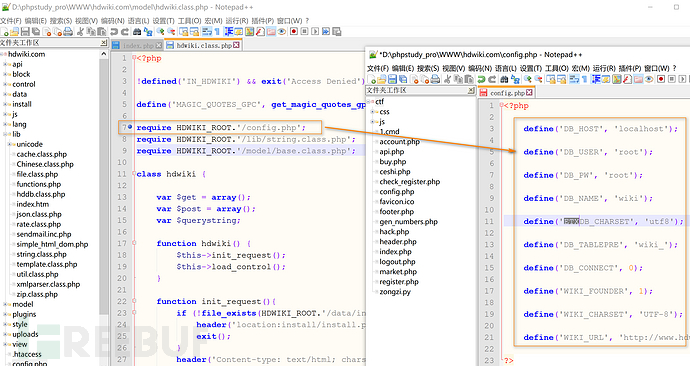Expand the css folder in ctf tree

click(373, 112)
